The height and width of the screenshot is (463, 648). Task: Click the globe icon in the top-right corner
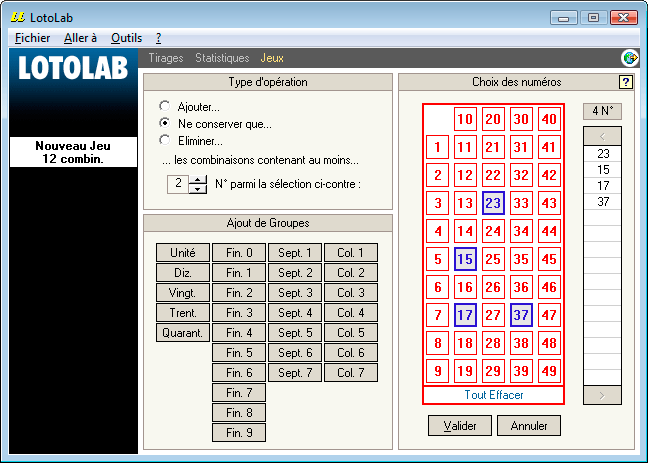pos(630,58)
